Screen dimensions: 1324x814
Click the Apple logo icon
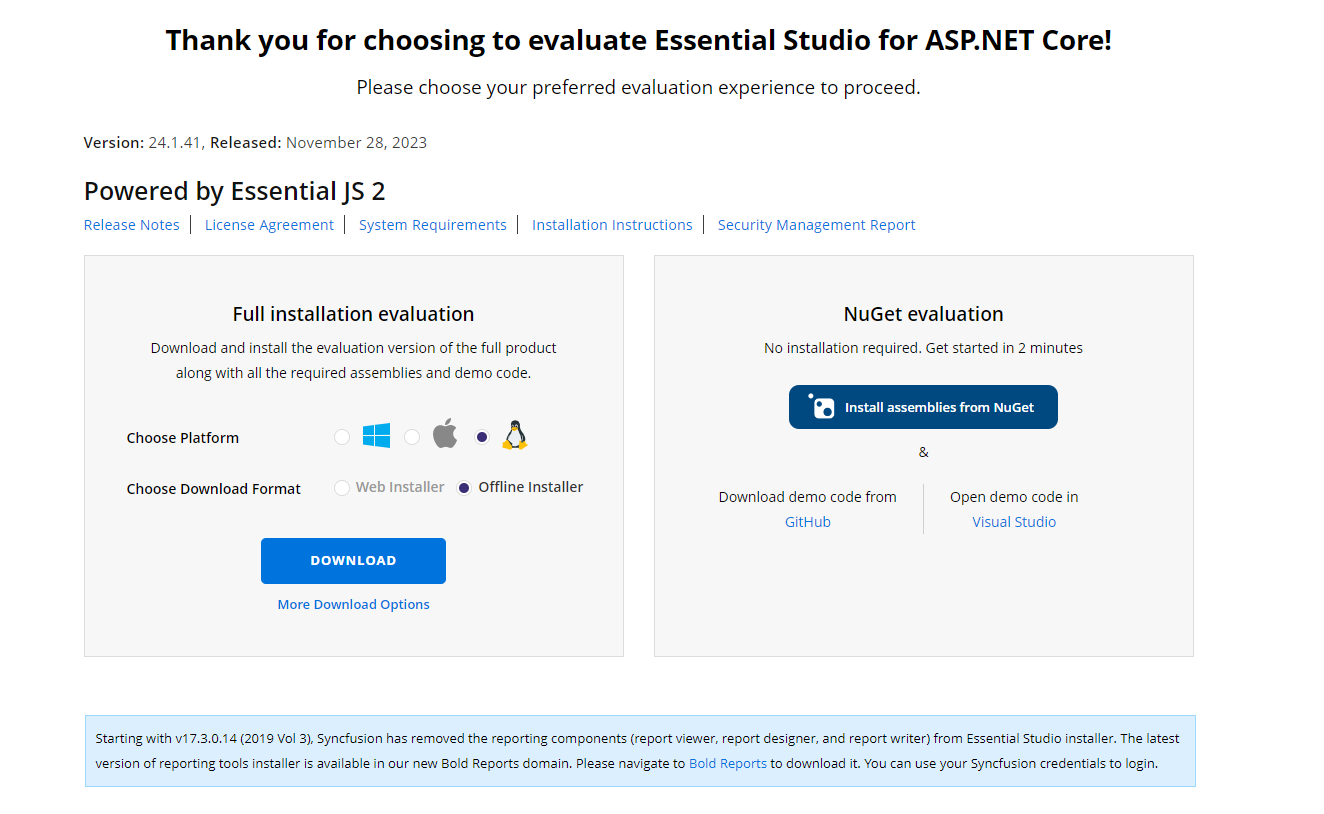pyautogui.click(x=444, y=434)
